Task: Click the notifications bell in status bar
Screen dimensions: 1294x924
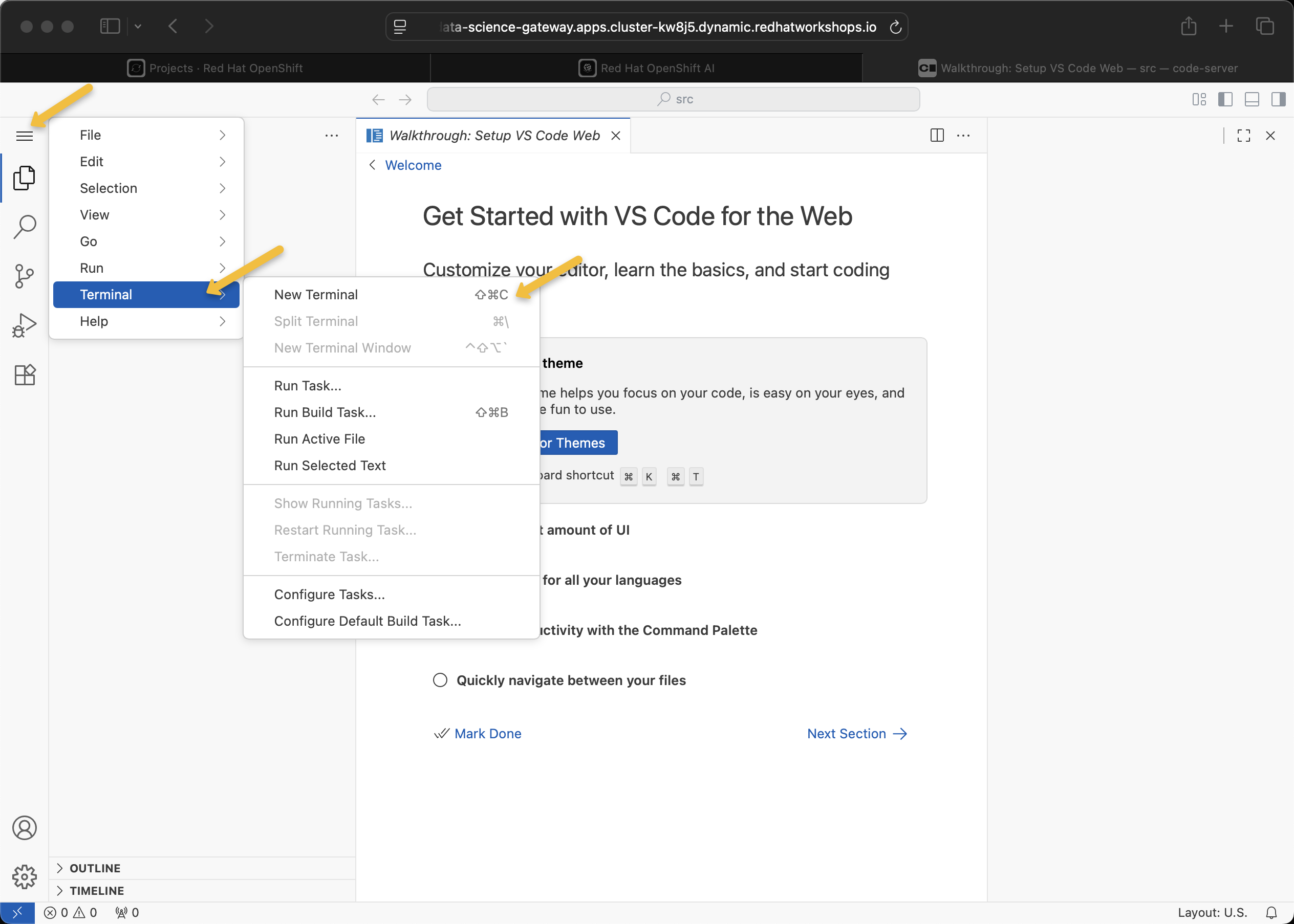Action: point(1271,913)
